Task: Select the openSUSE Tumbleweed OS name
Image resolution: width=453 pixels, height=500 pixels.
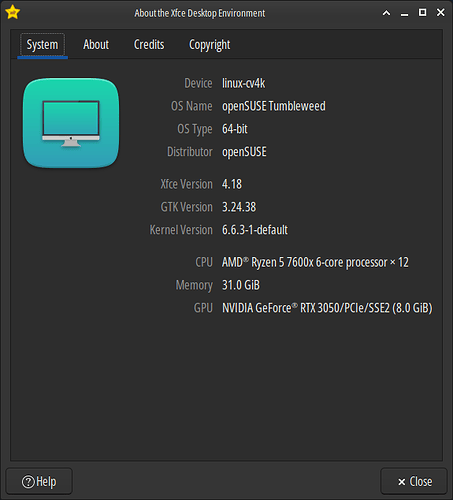Action: (x=274, y=106)
